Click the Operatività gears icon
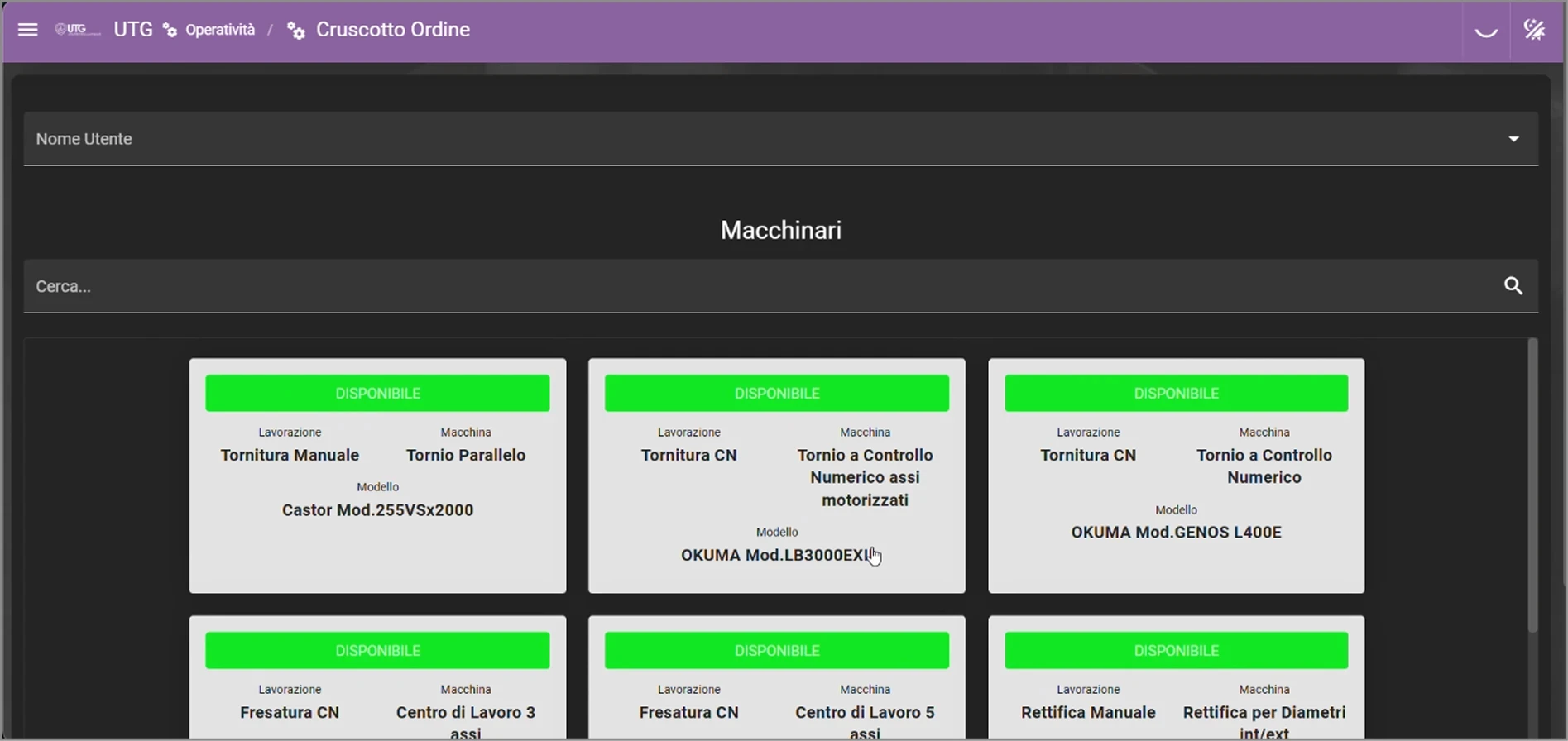Image resolution: width=1568 pixels, height=741 pixels. (x=170, y=31)
